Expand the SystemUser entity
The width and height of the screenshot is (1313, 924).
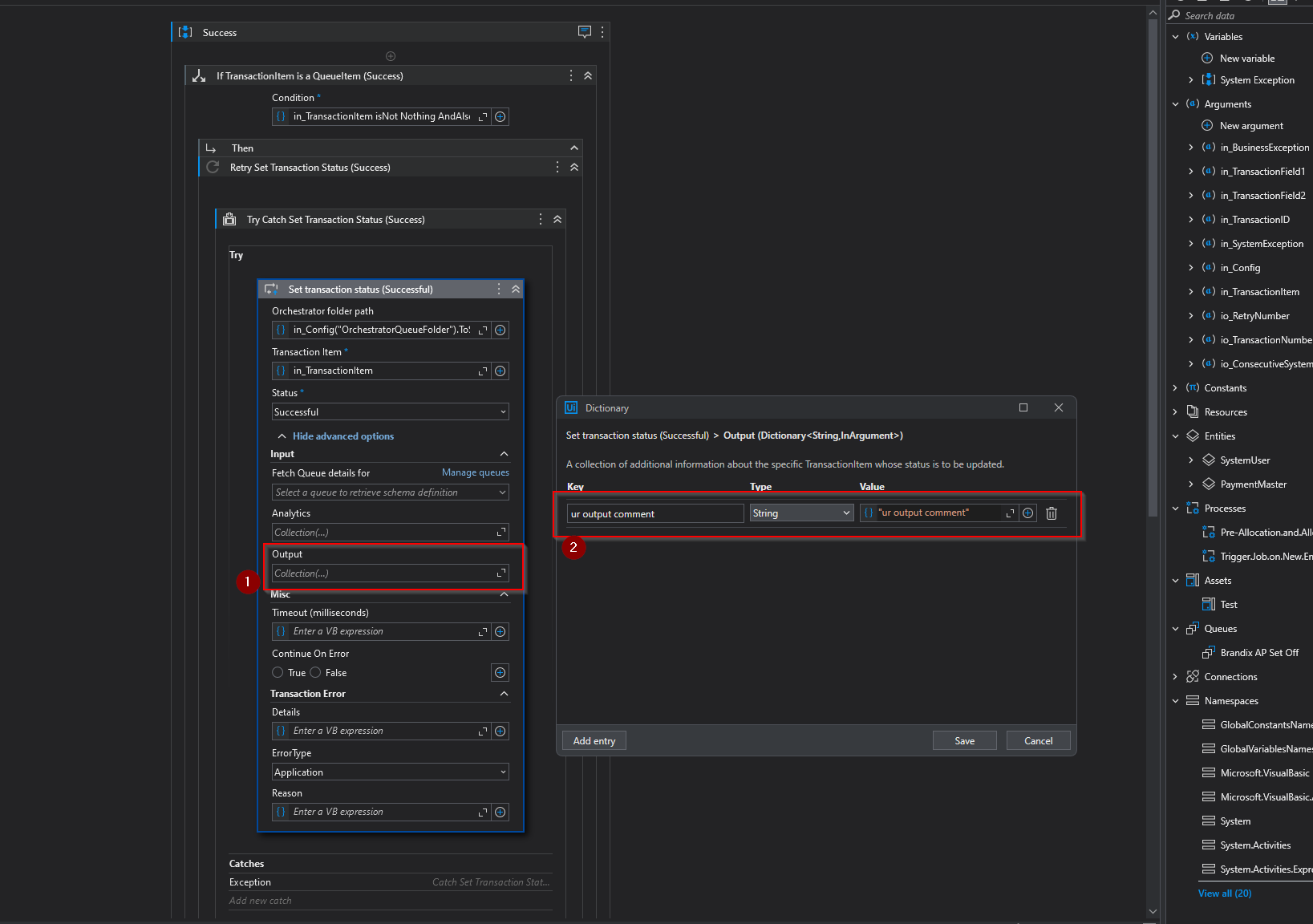point(1190,460)
